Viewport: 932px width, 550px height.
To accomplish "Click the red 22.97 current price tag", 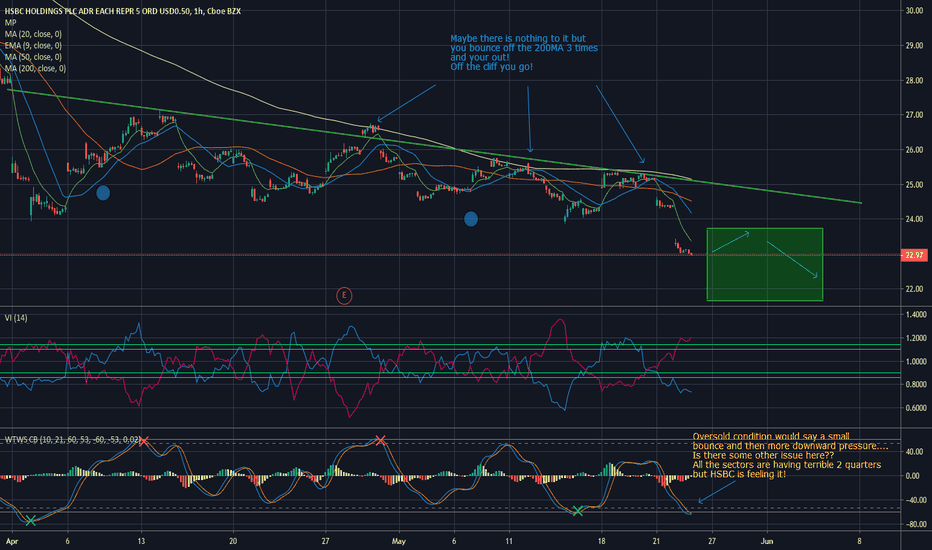I will coord(914,255).
